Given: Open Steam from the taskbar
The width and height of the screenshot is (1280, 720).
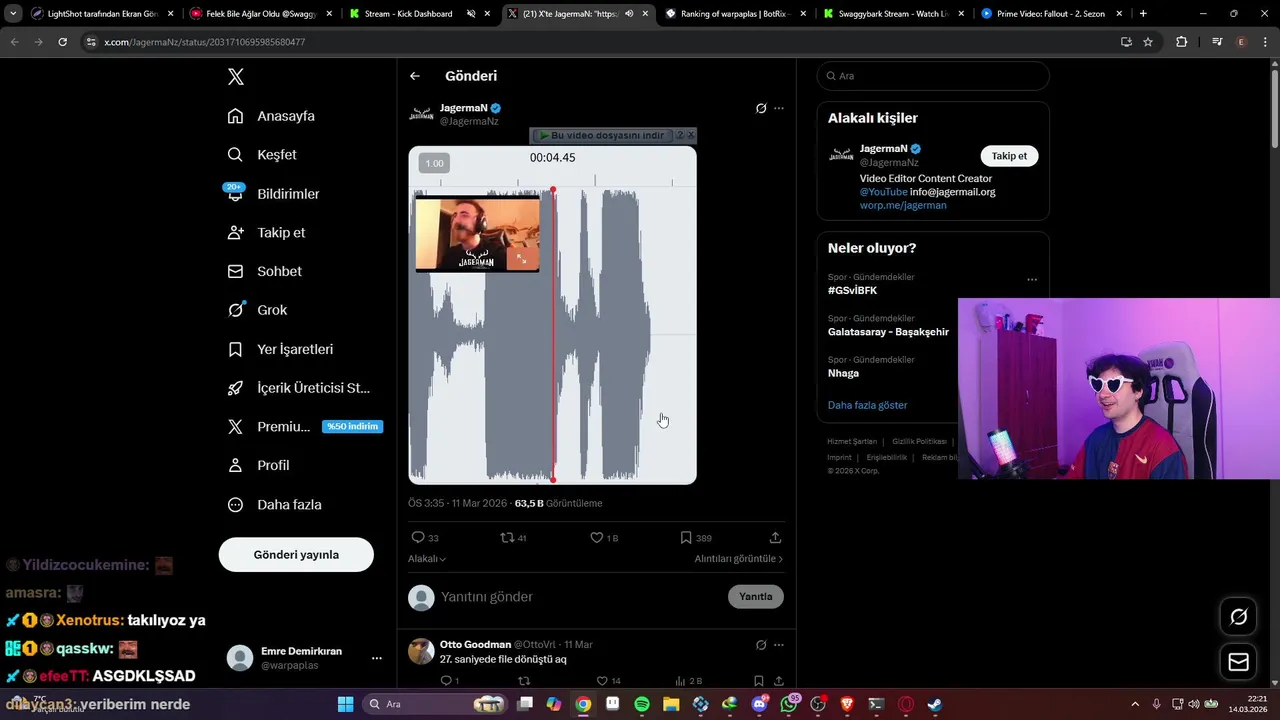Looking at the screenshot, I should pyautogui.click(x=934, y=704).
